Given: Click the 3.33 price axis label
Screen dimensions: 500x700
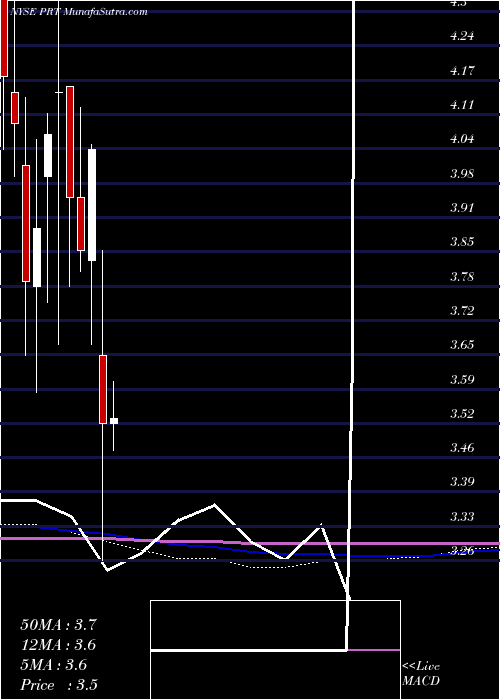Looking at the screenshot, I should click(462, 517).
